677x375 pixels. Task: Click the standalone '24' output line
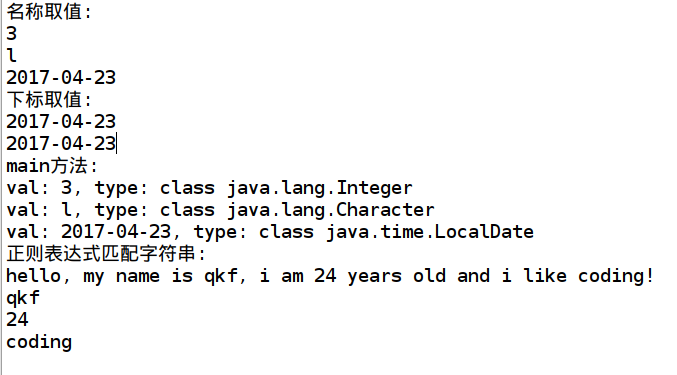coord(17,320)
